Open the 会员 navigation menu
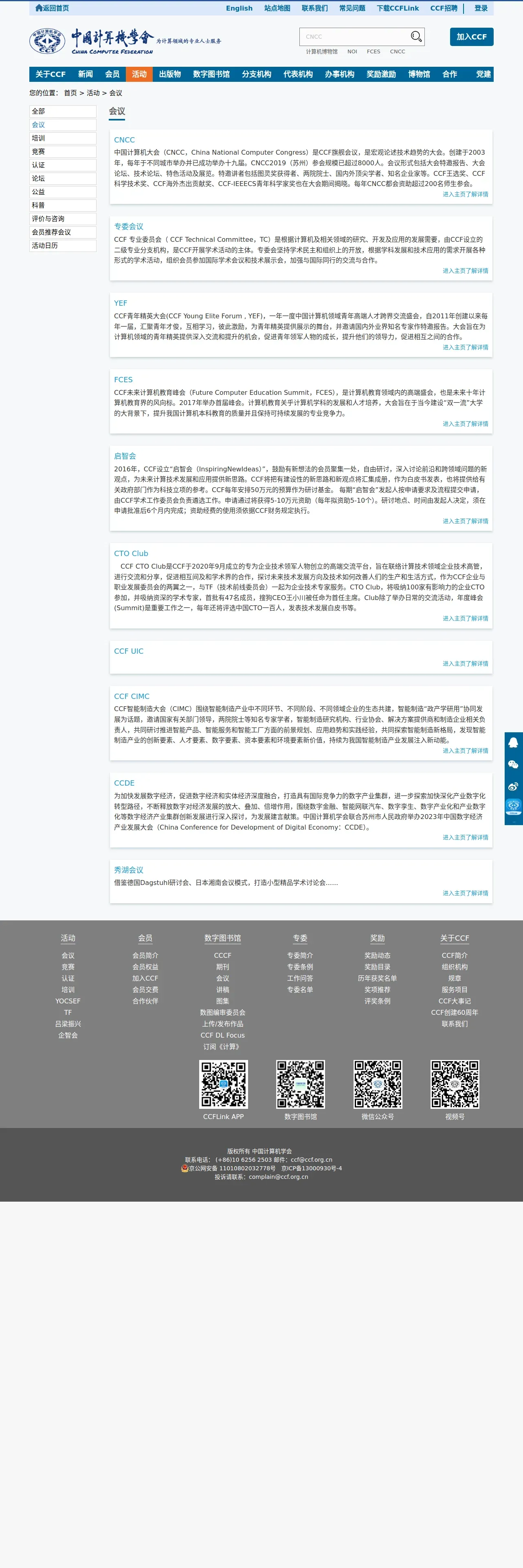The height and width of the screenshot is (1568, 523). (x=112, y=74)
